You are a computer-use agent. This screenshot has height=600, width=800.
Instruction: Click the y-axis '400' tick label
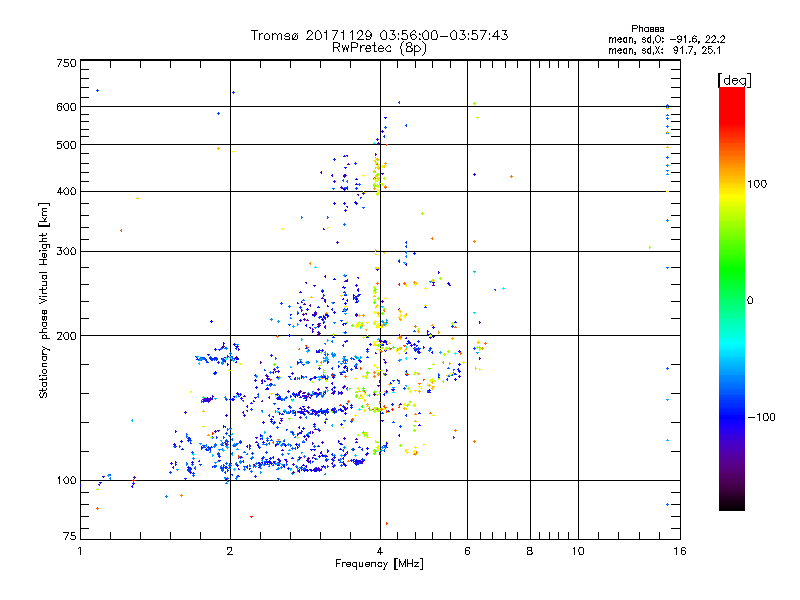pos(67,192)
